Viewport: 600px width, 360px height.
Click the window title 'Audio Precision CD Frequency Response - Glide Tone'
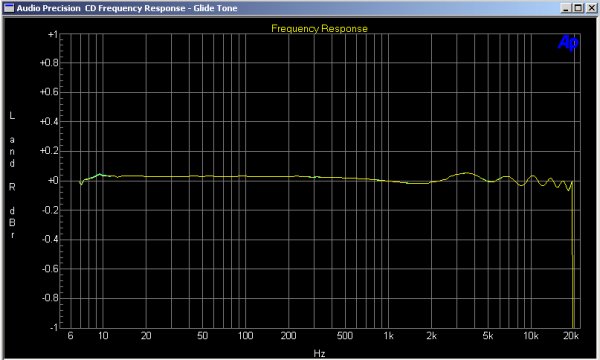point(127,8)
